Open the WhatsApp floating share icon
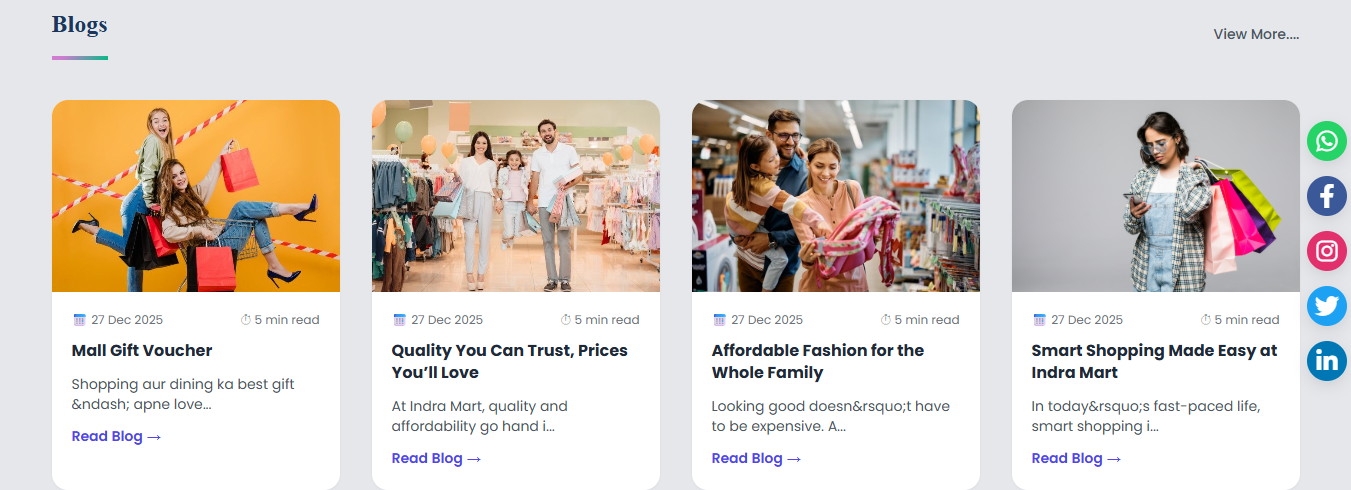This screenshot has height=490, width=1351. coord(1327,141)
